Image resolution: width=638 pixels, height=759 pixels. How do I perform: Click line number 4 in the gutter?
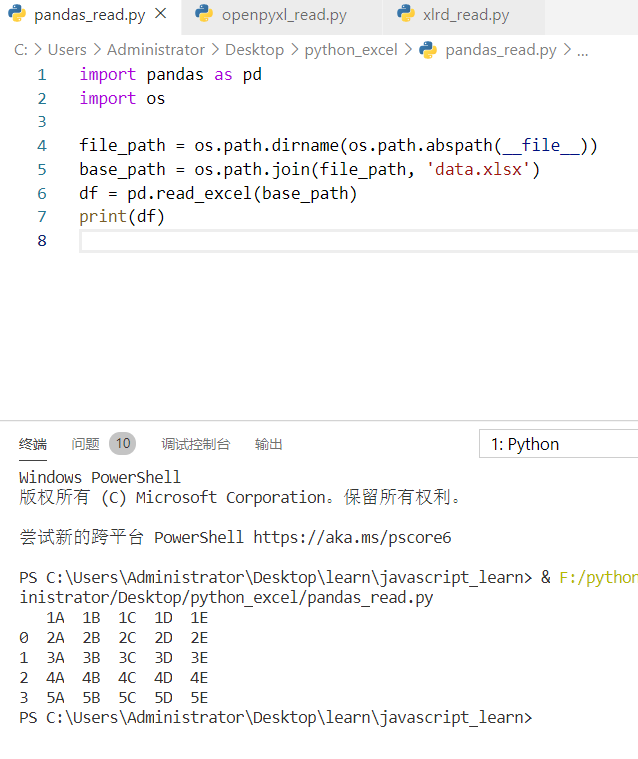42,146
